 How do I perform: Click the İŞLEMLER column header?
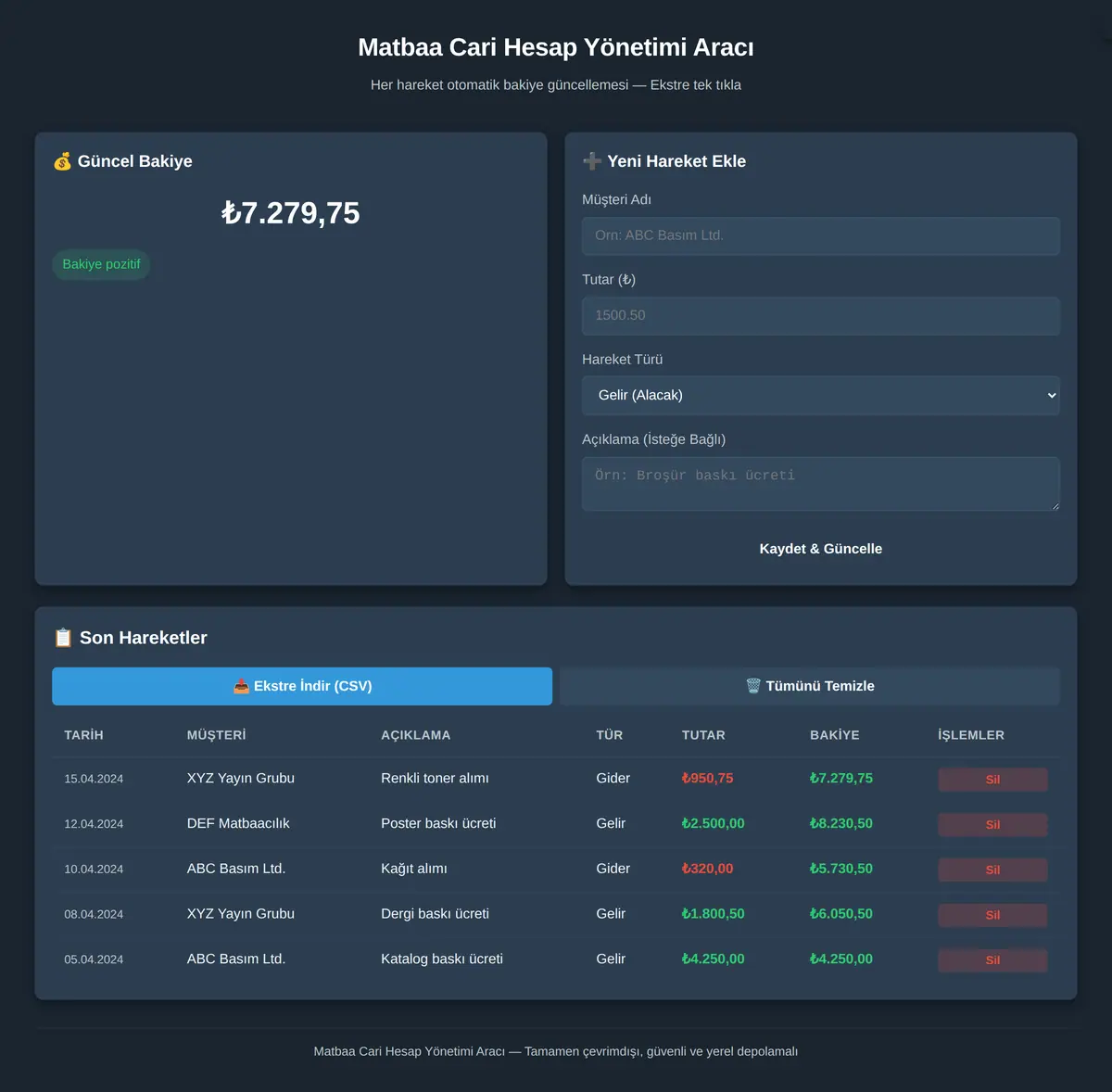(x=971, y=735)
